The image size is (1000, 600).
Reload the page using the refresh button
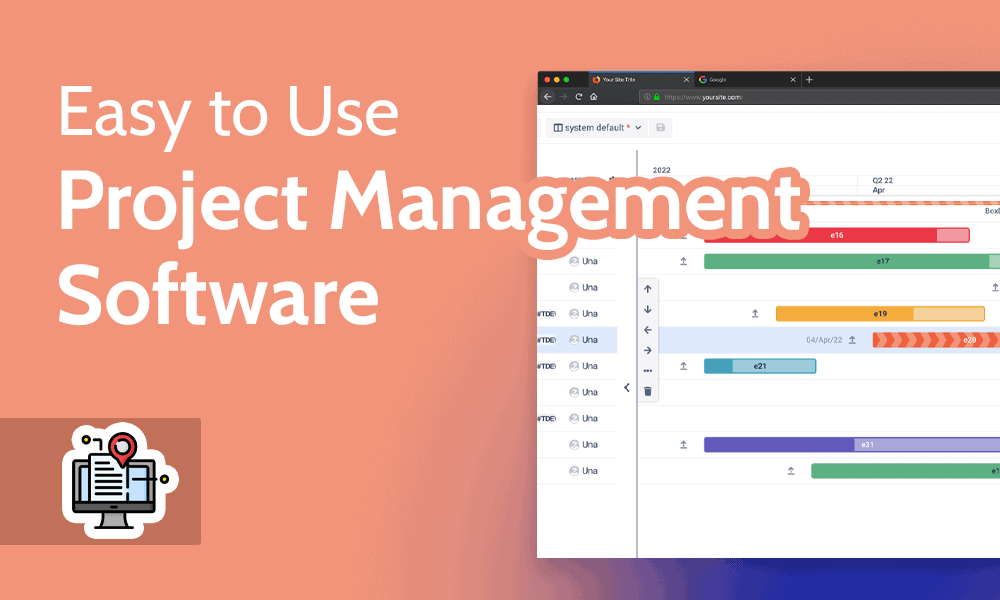point(577,97)
